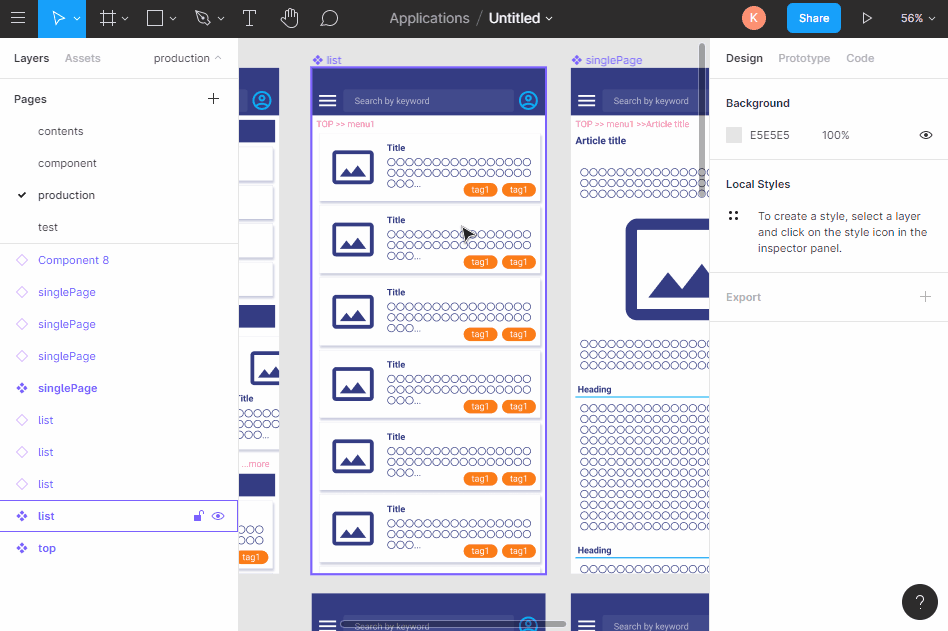The width and height of the screenshot is (948, 631).
Task: Select the Pen tool
Action: pos(203,18)
